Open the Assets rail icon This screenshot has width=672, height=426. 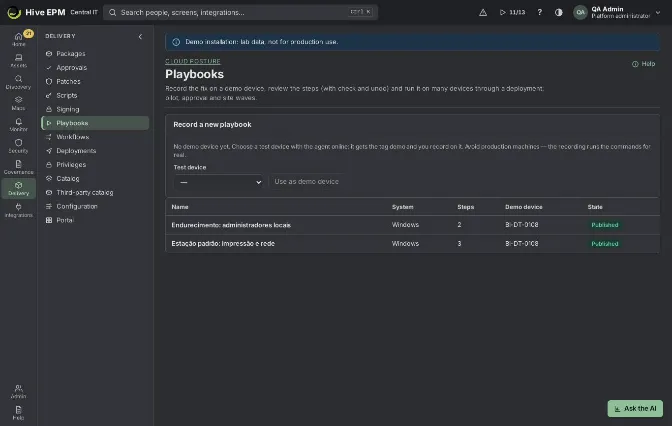click(18, 60)
